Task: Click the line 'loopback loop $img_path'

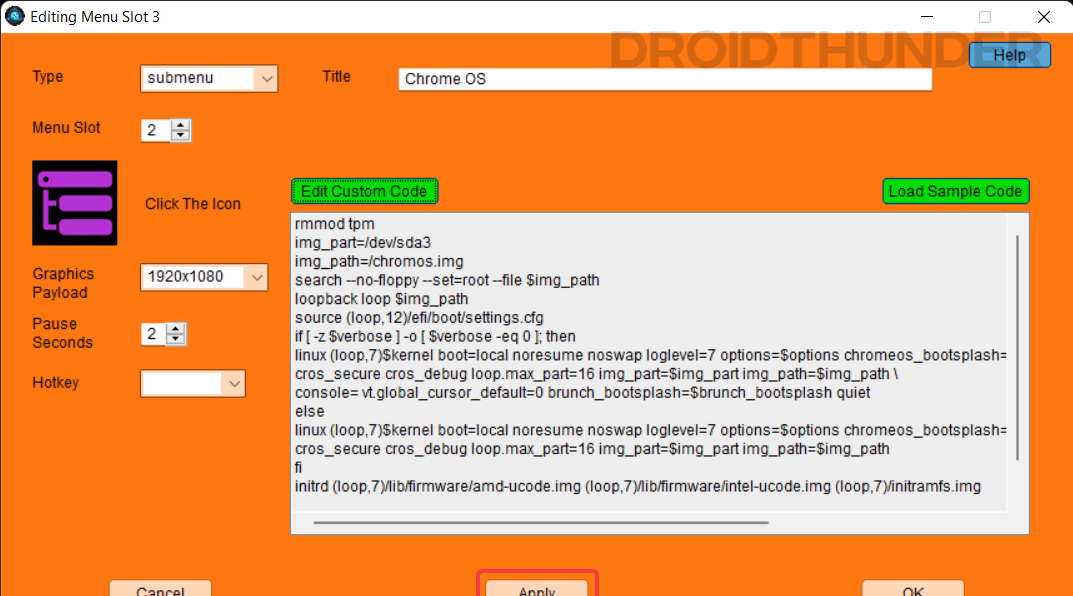Action: (x=382, y=299)
